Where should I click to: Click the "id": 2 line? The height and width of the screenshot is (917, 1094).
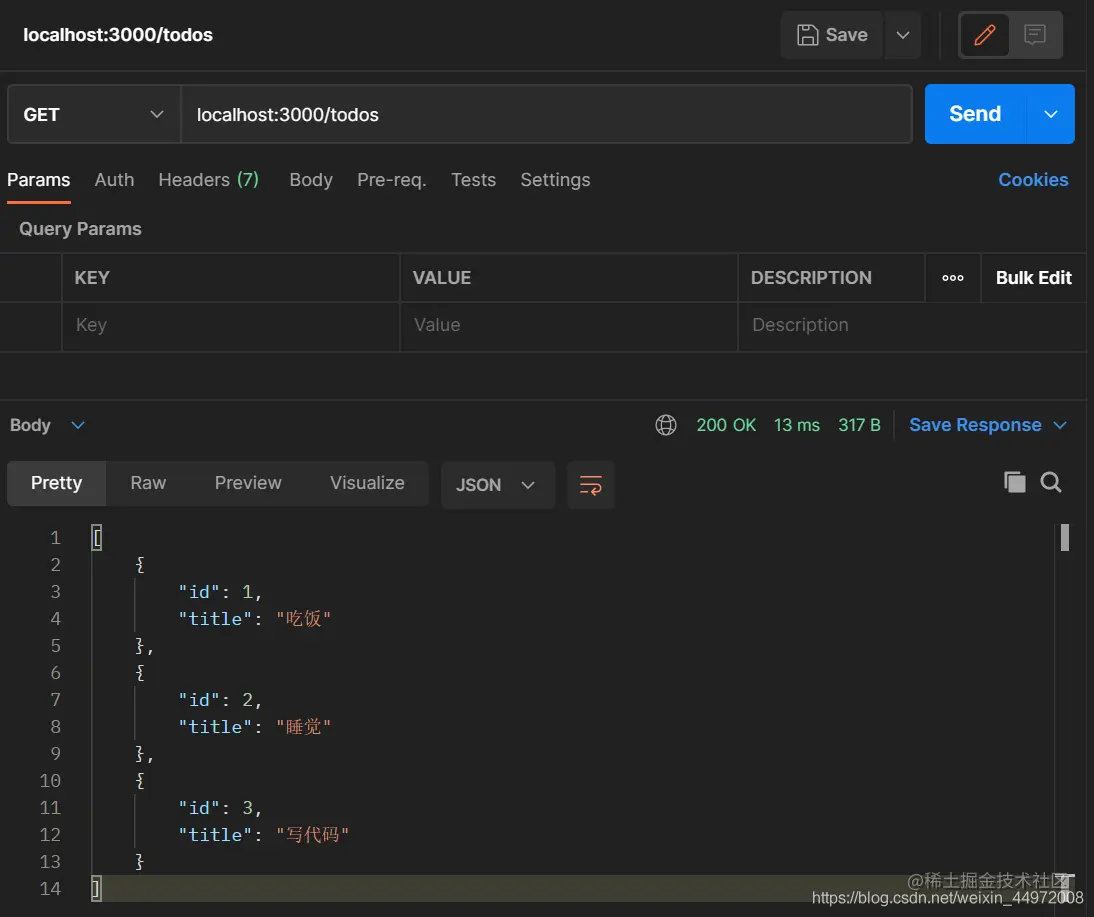(x=220, y=700)
